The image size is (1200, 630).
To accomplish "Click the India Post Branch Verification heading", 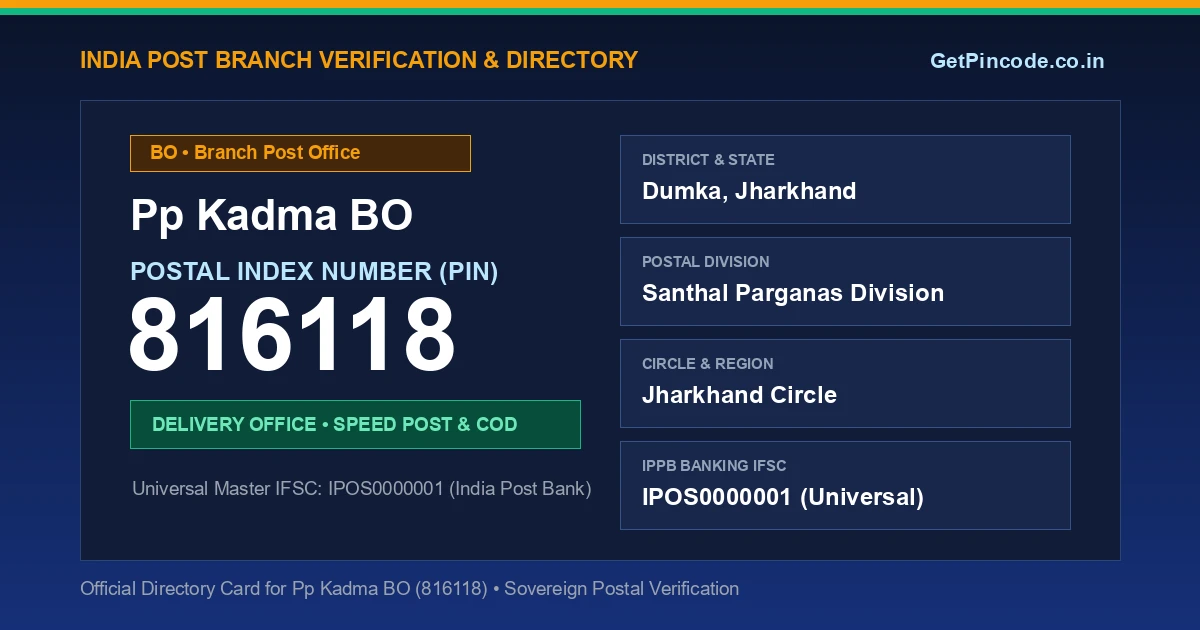I will pos(359,60).
